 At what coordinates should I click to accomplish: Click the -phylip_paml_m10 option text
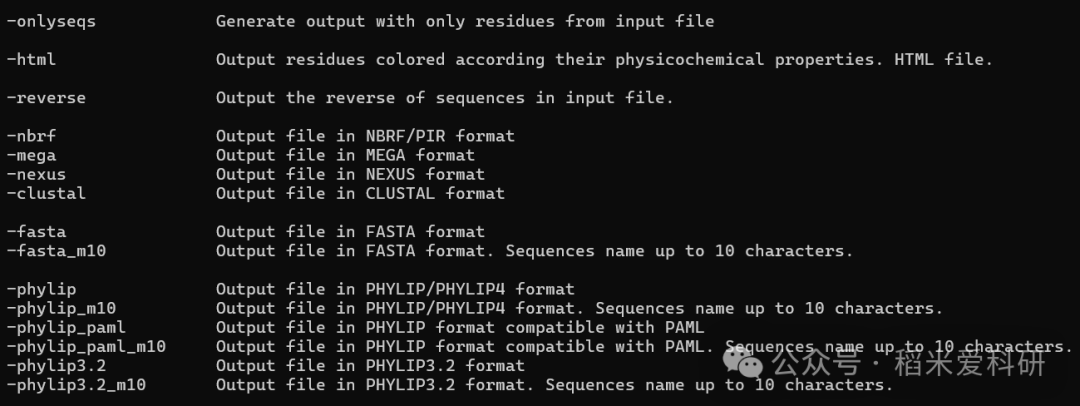(x=86, y=347)
